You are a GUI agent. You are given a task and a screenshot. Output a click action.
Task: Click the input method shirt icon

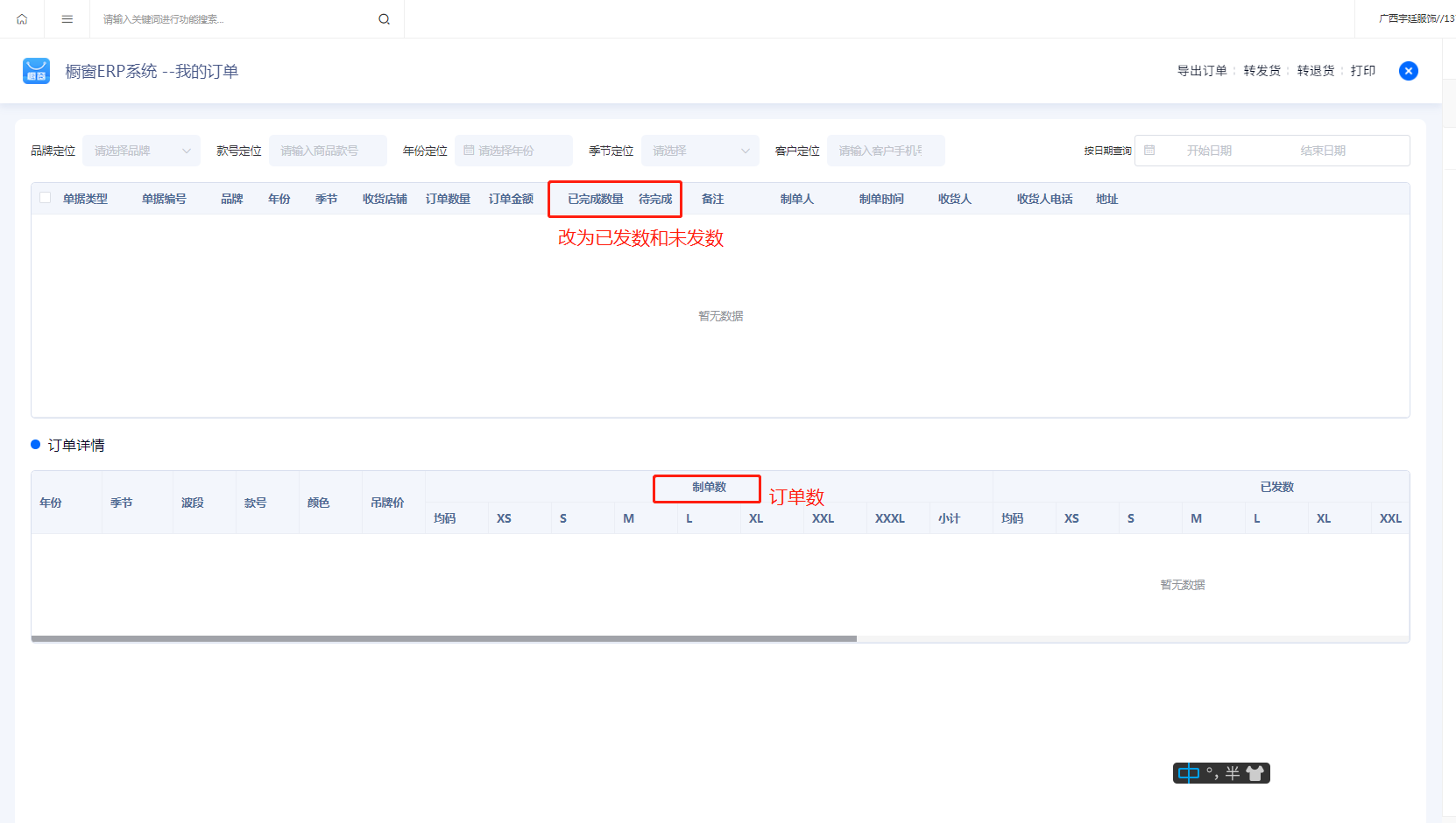(1255, 773)
